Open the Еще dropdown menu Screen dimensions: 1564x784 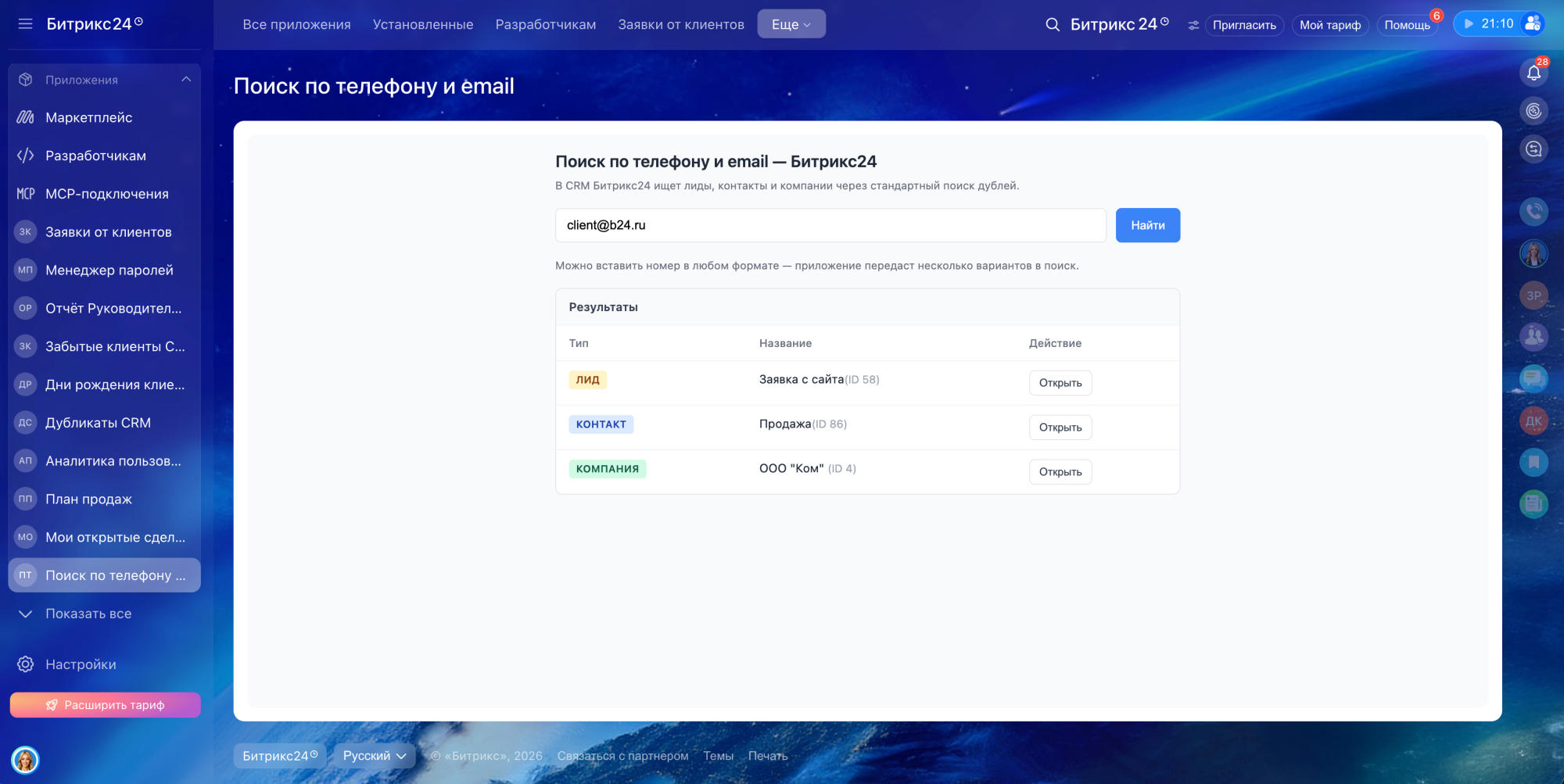tap(791, 24)
